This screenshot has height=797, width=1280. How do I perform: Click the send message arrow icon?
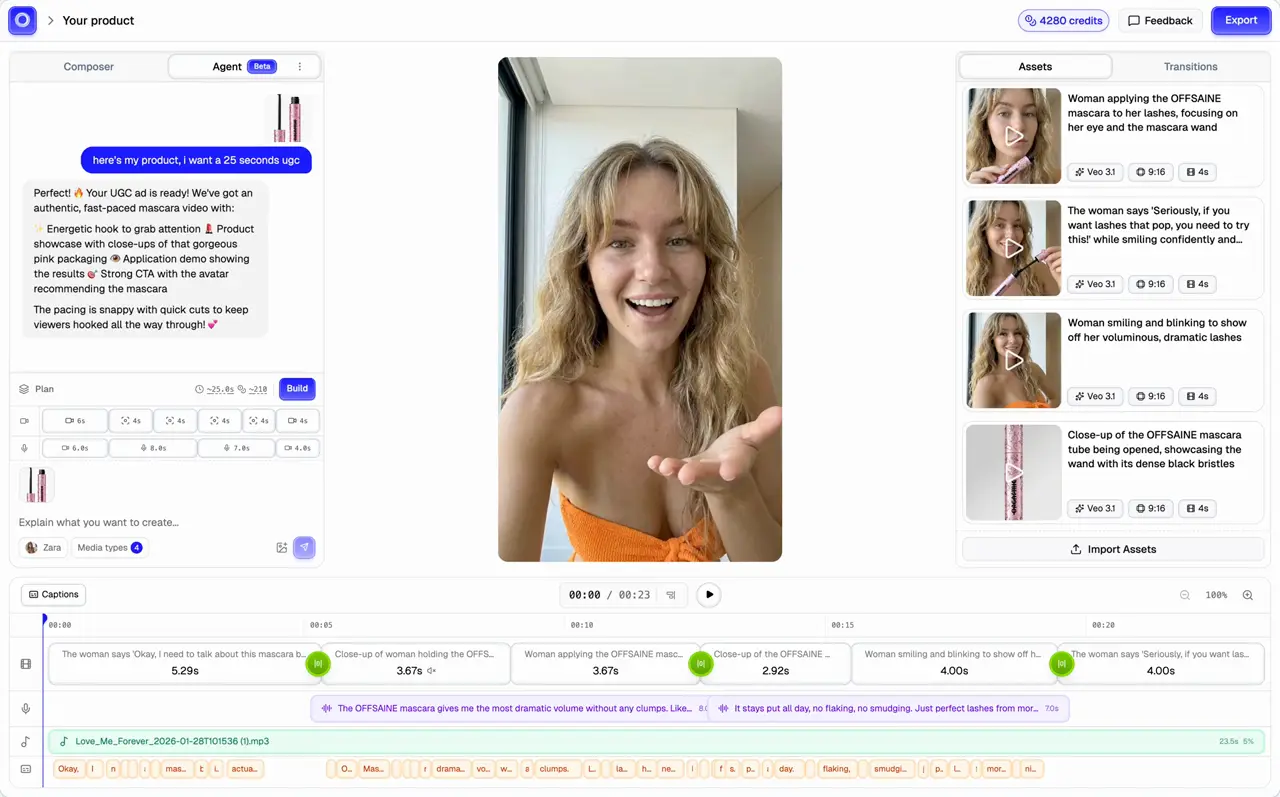pos(304,547)
